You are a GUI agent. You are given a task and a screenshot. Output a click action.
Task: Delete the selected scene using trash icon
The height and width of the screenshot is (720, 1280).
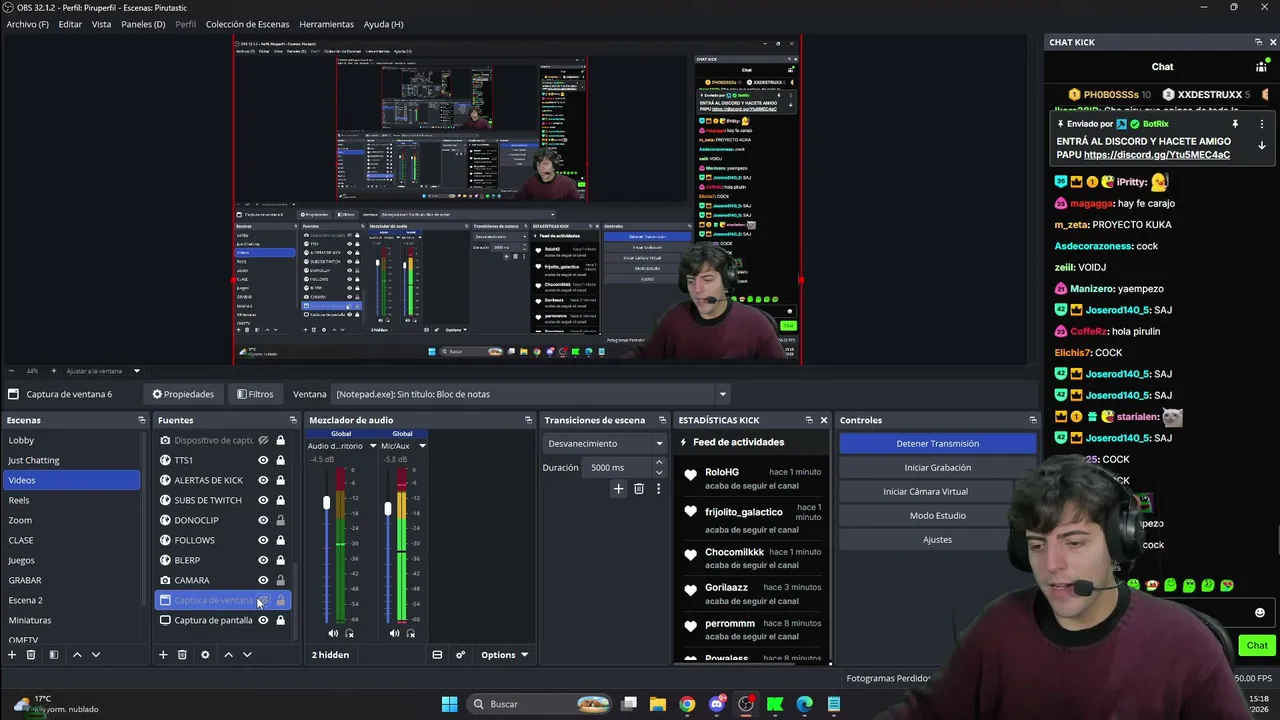(31, 655)
